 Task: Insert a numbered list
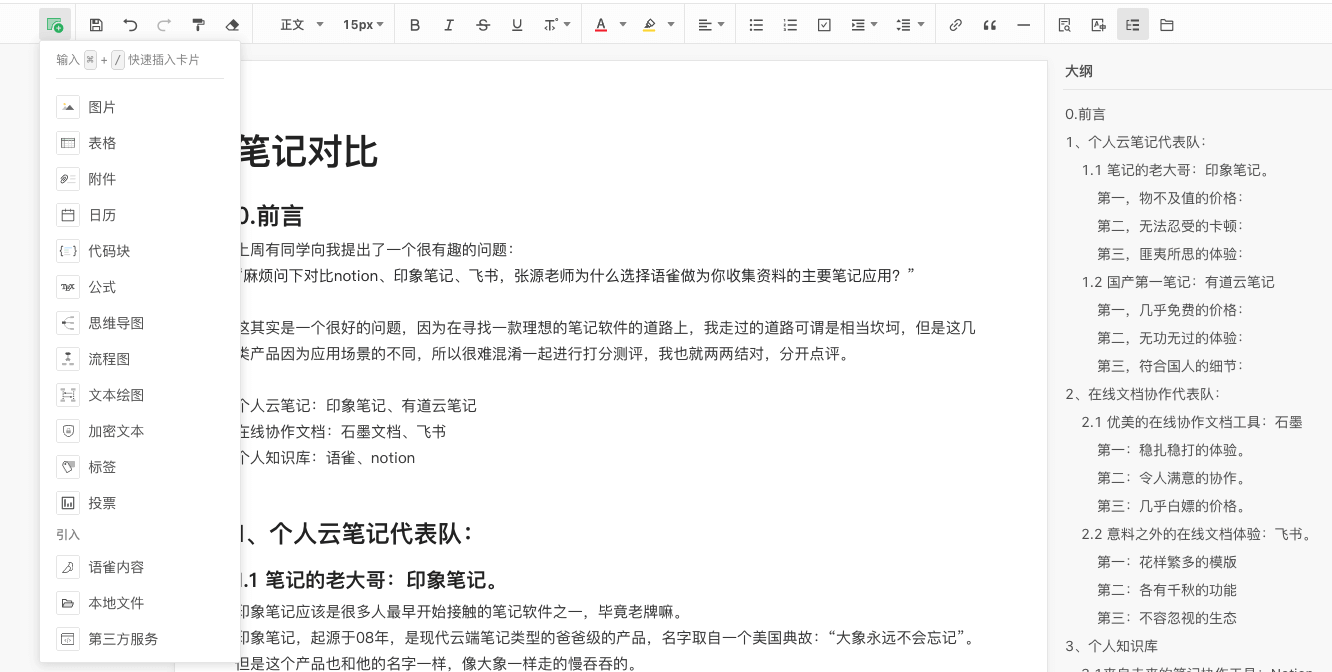click(x=790, y=25)
